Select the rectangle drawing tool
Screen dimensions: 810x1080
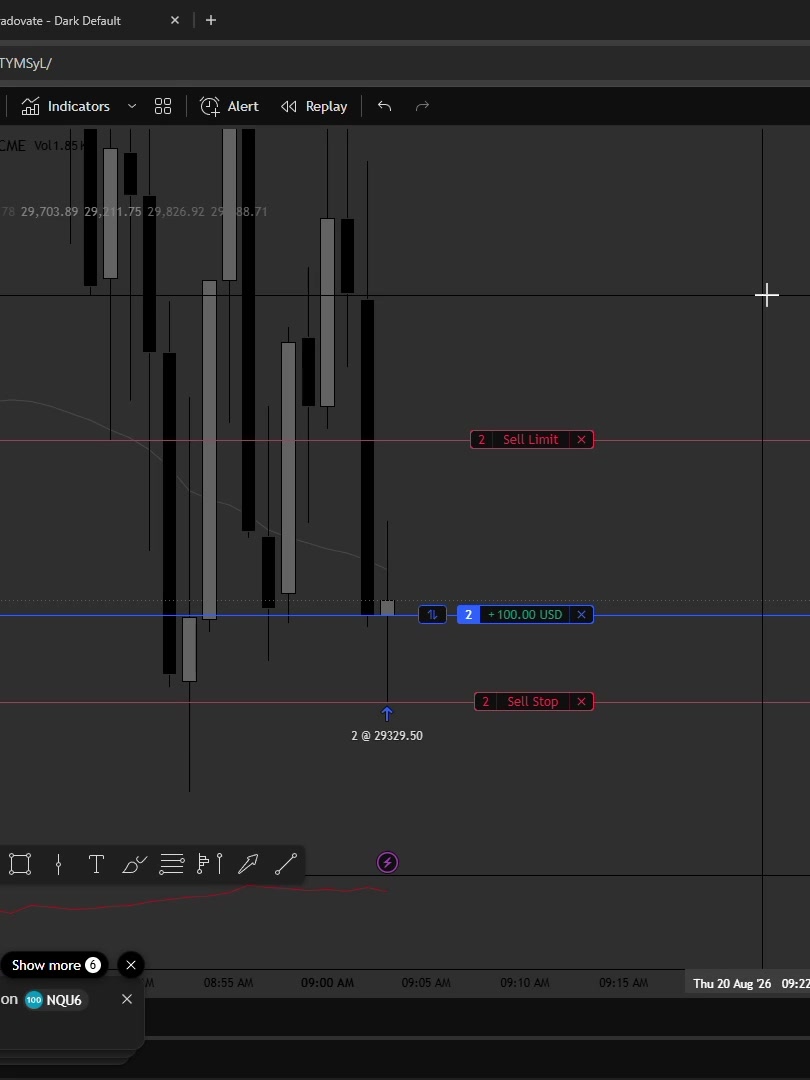coord(20,864)
